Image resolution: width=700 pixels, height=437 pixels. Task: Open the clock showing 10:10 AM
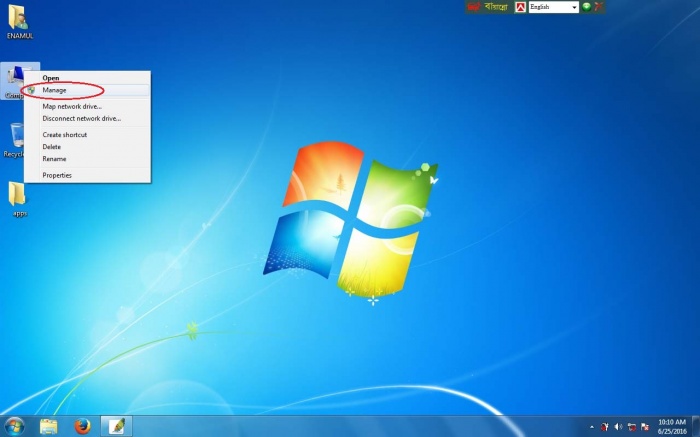[x=671, y=426]
